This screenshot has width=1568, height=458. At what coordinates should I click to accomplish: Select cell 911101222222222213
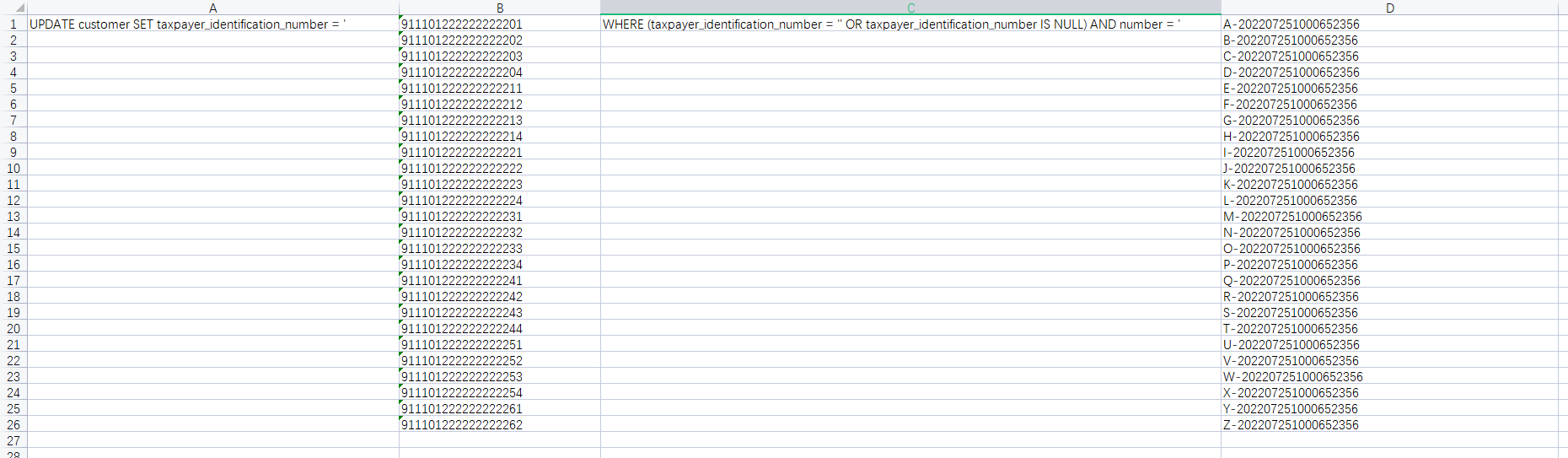pyautogui.click(x=500, y=120)
